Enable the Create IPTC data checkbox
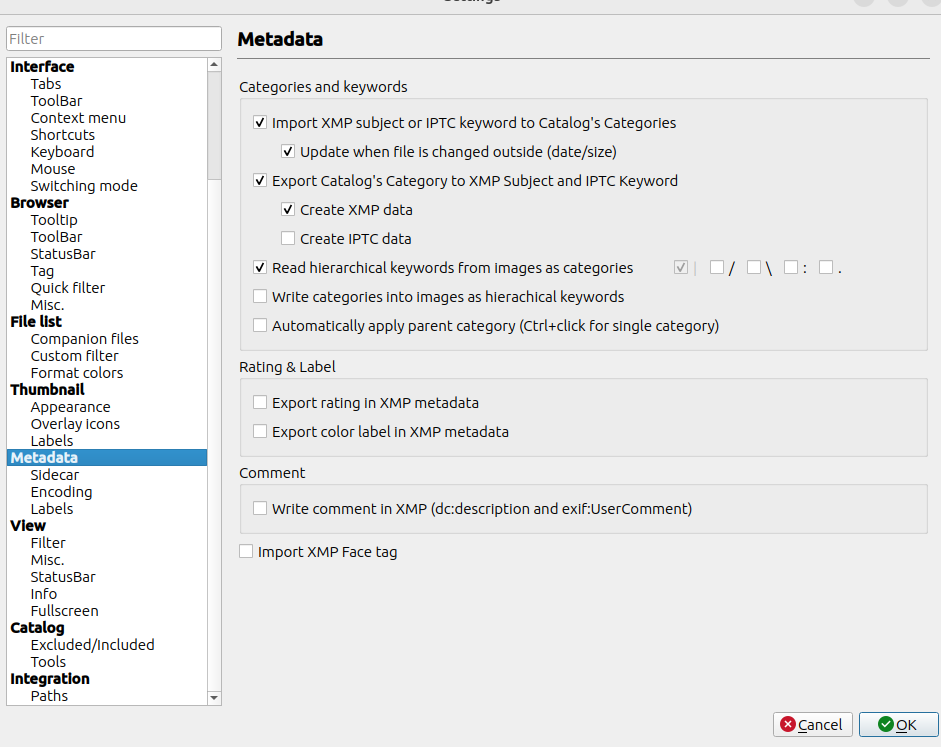 [x=288, y=239]
